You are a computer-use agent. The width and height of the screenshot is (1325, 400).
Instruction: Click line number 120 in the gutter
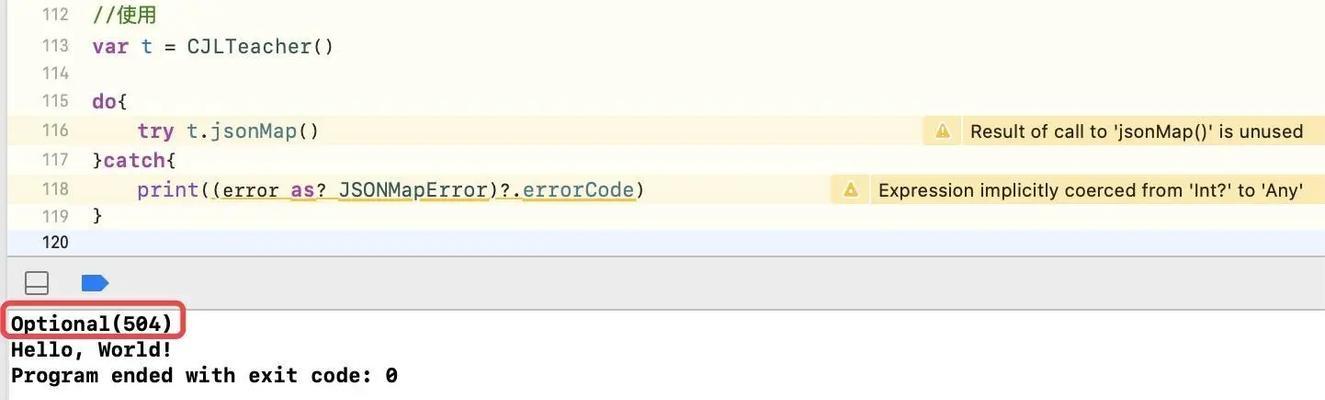[x=55, y=242]
